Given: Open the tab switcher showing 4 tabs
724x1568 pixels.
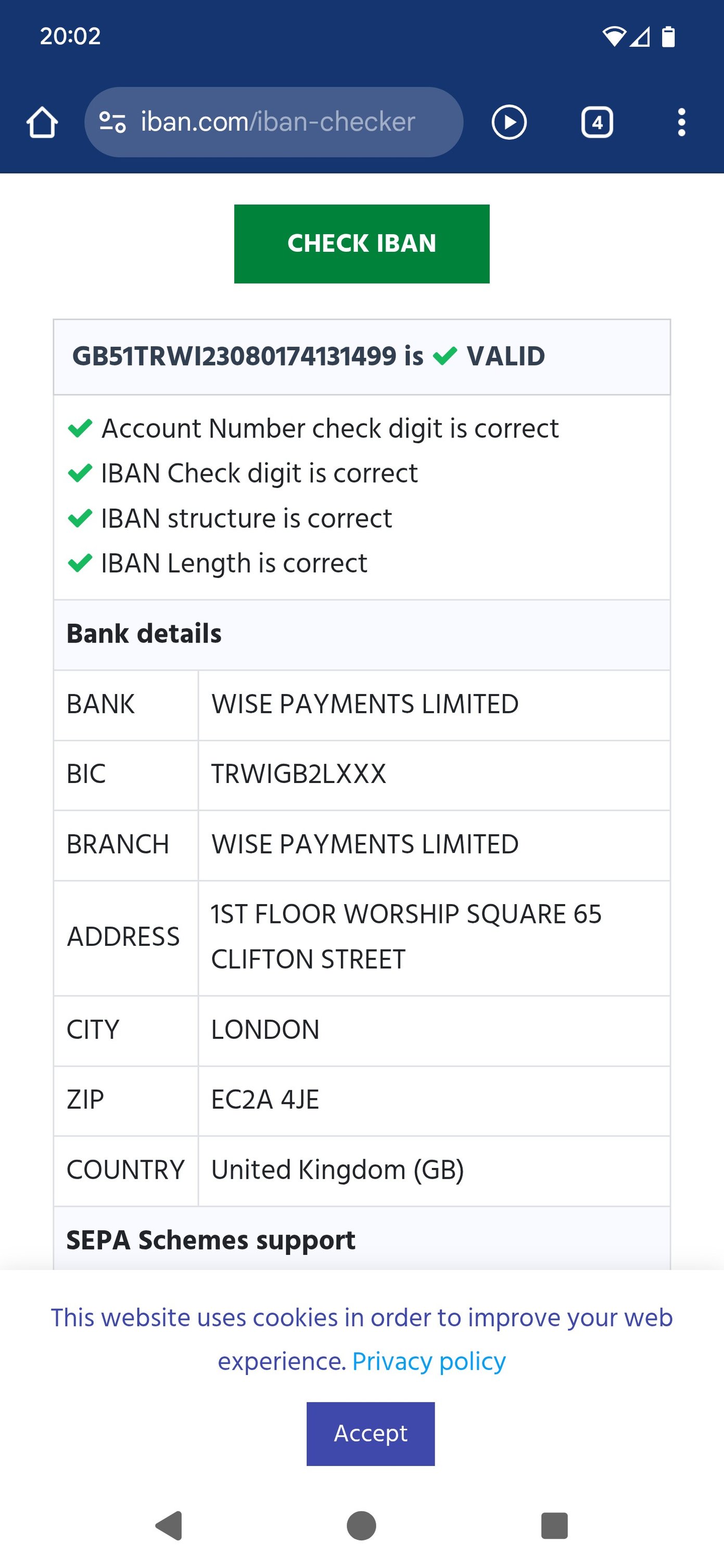Looking at the screenshot, I should coord(596,122).
